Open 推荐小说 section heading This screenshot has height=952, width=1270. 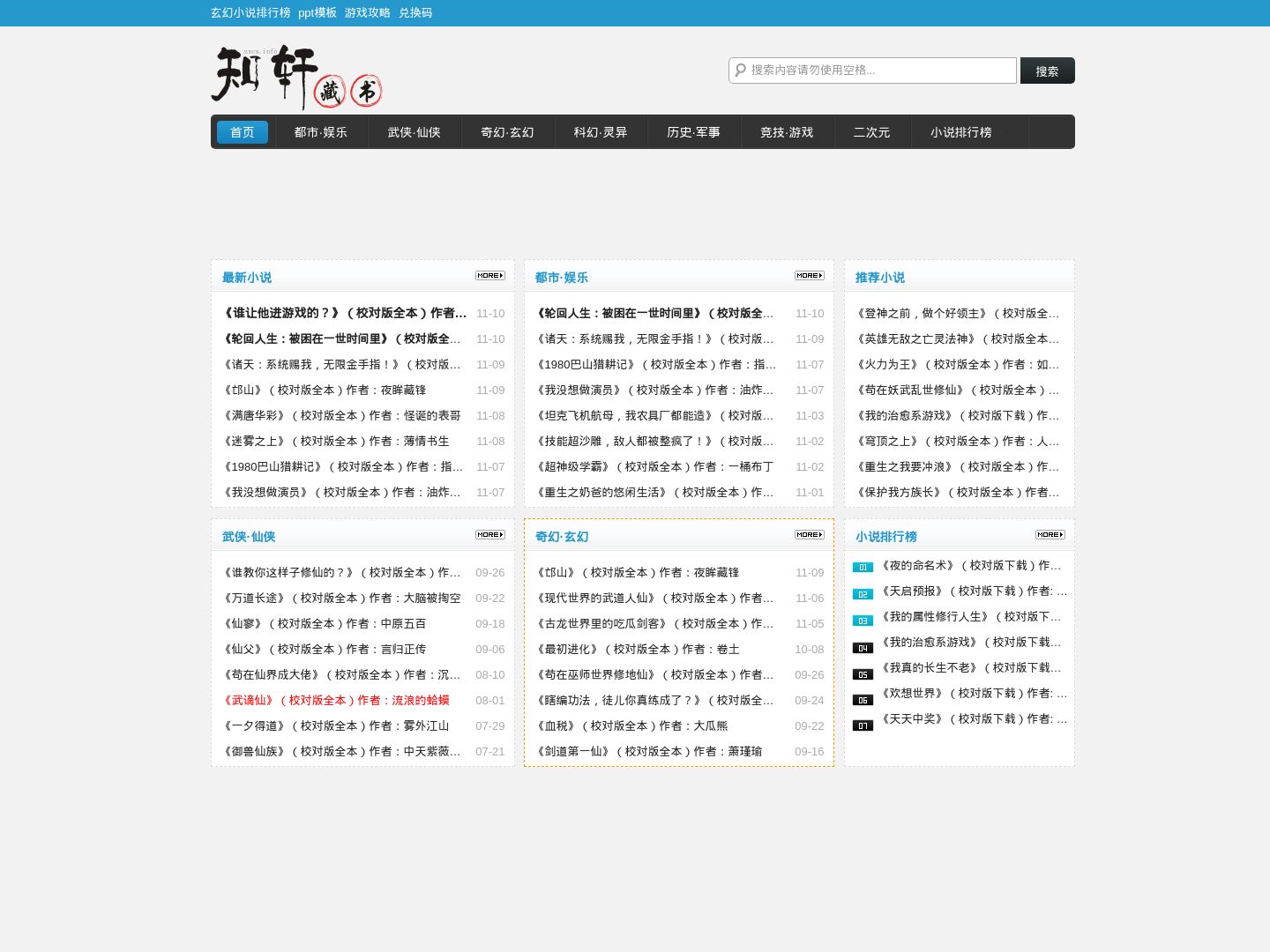(880, 277)
